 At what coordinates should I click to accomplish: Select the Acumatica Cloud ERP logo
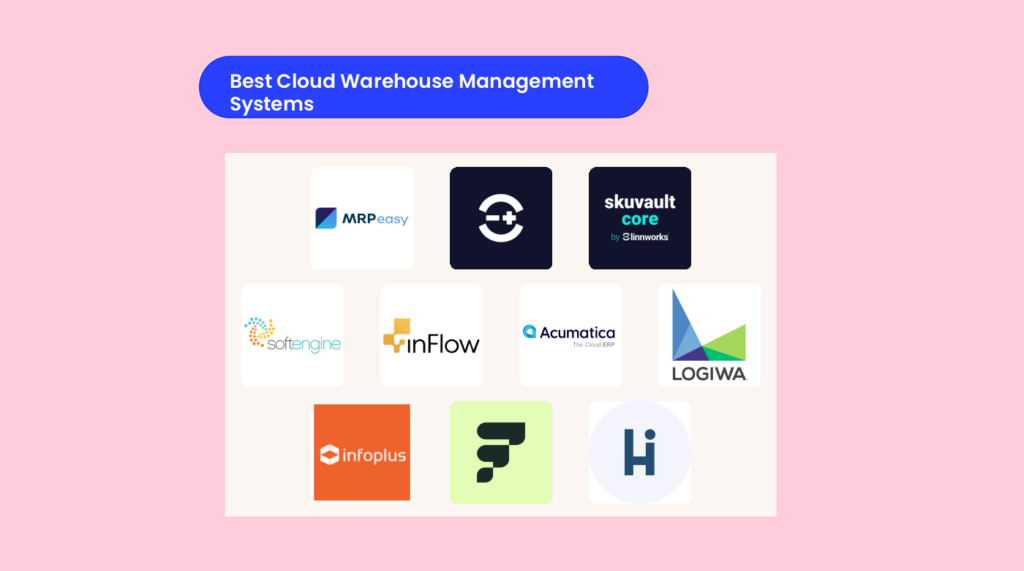pos(571,335)
